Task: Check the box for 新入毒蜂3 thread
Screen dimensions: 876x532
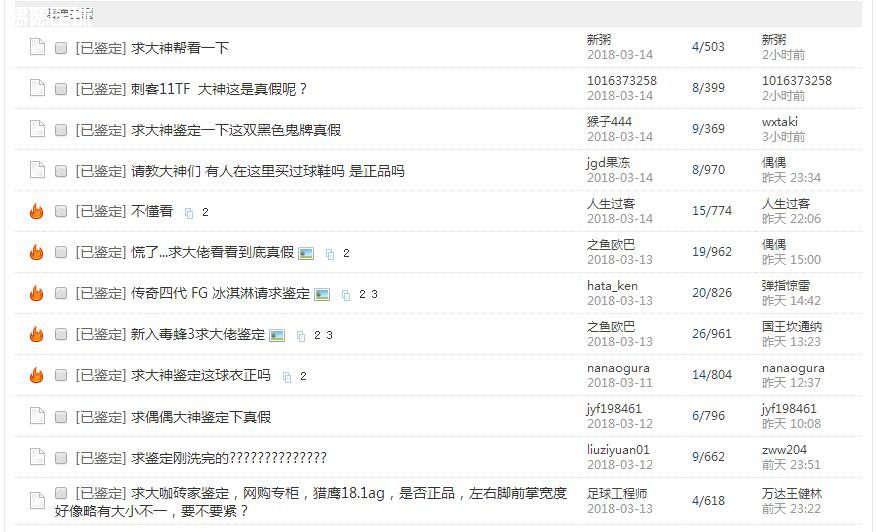Action: tap(61, 334)
